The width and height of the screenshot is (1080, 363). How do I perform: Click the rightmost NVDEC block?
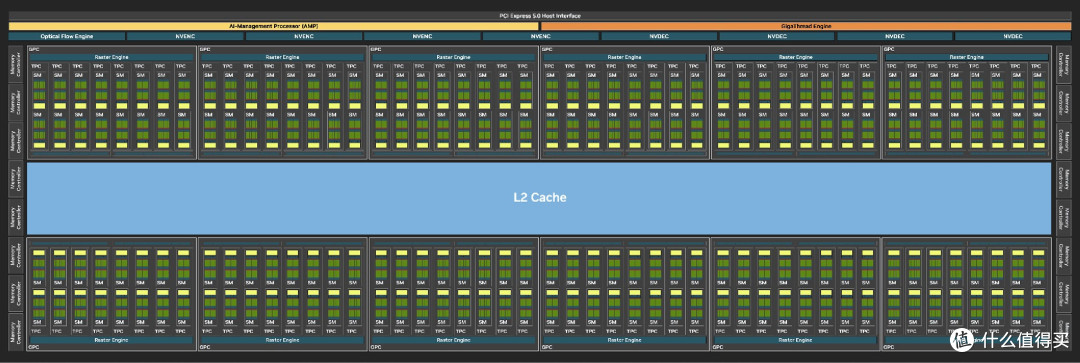pyautogui.click(x=1012, y=36)
